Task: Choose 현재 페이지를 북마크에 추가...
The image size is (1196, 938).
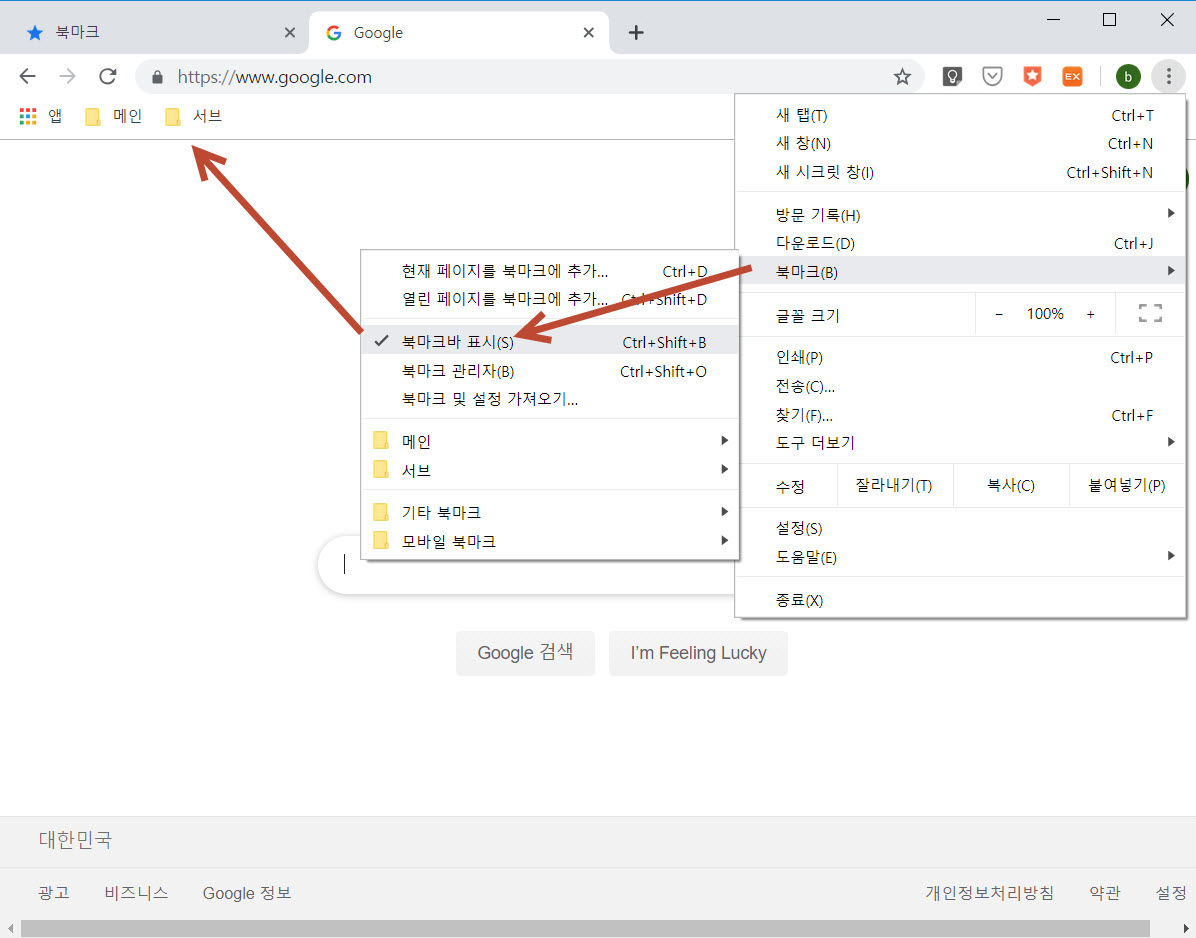Action: click(549, 271)
